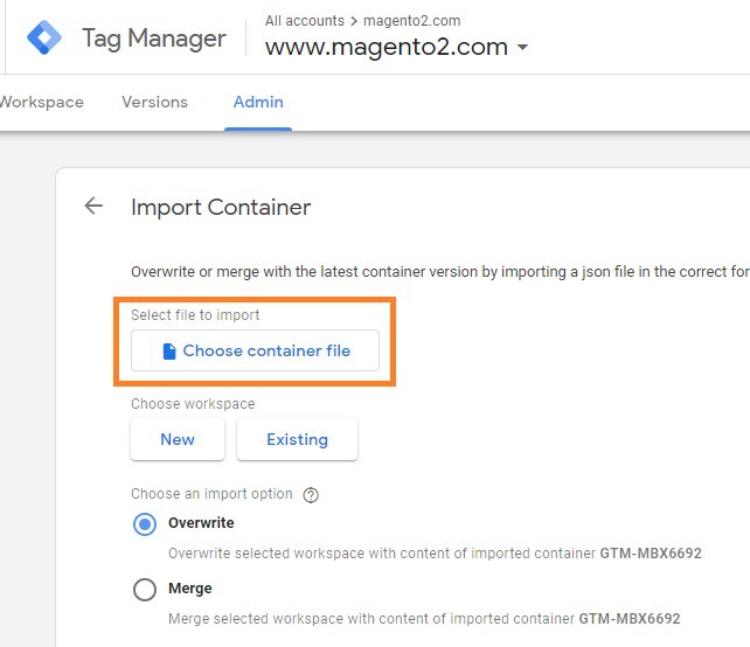Select the Overwrite radio button
The image size is (750, 647).
(145, 524)
